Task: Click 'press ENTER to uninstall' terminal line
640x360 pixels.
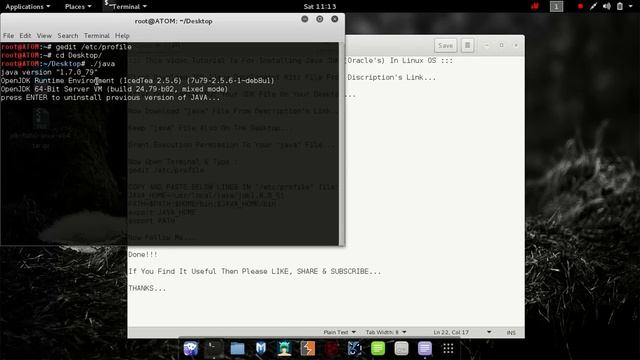Action: coord(110,98)
